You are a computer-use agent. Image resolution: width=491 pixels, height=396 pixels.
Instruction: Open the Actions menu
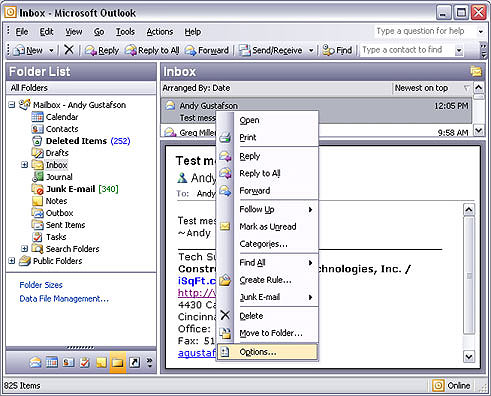(x=160, y=32)
